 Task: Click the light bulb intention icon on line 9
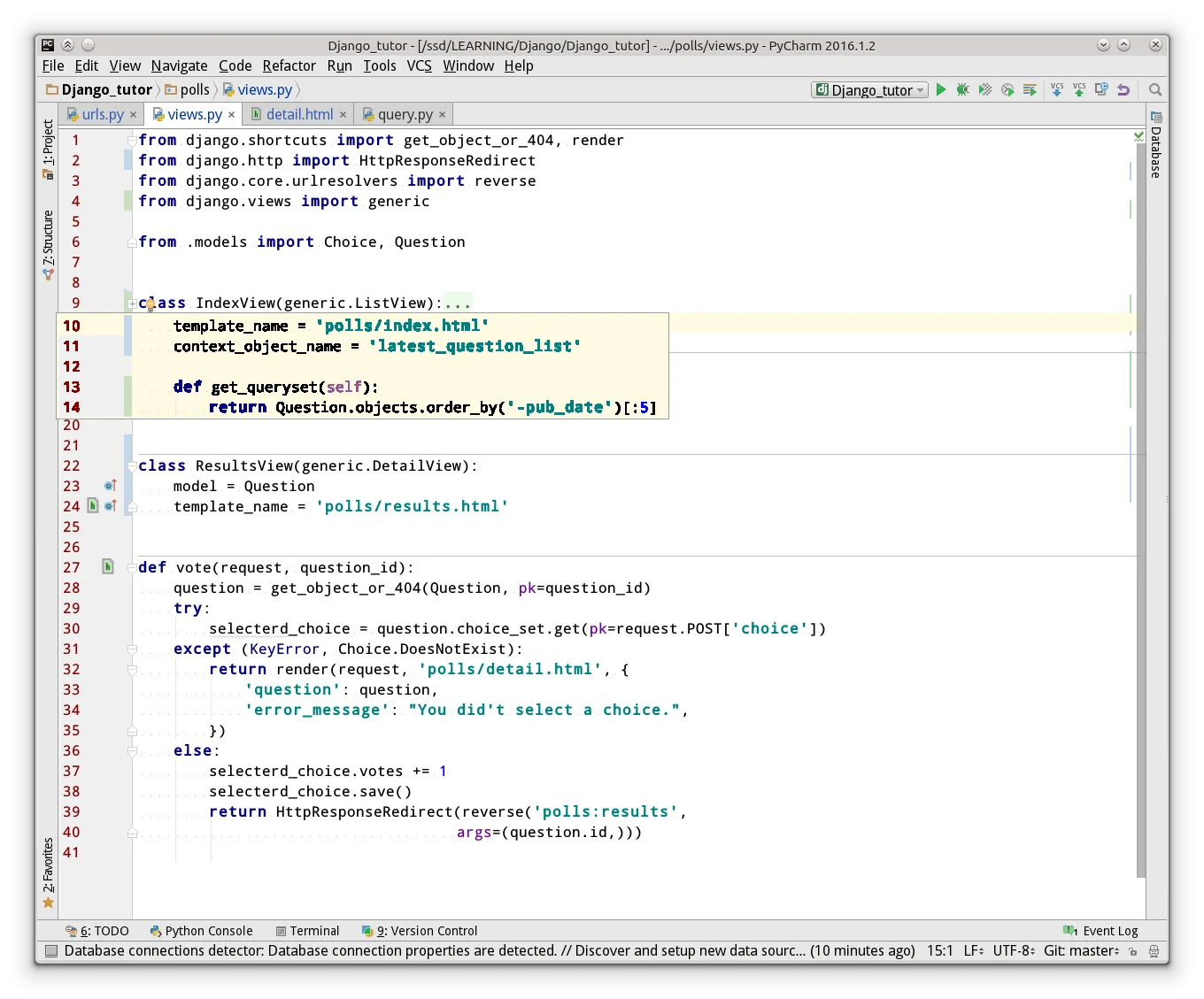click(x=150, y=304)
